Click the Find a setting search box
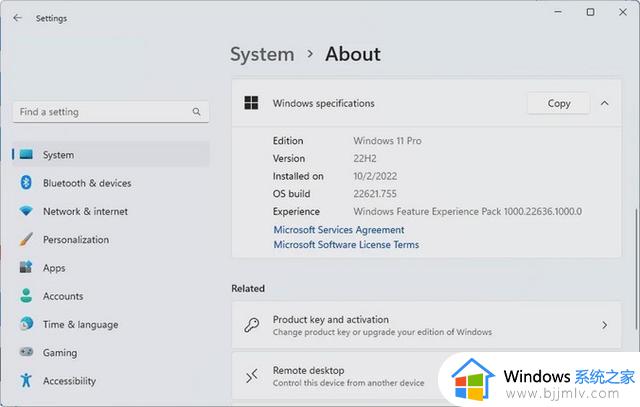The width and height of the screenshot is (640, 407). (111, 111)
